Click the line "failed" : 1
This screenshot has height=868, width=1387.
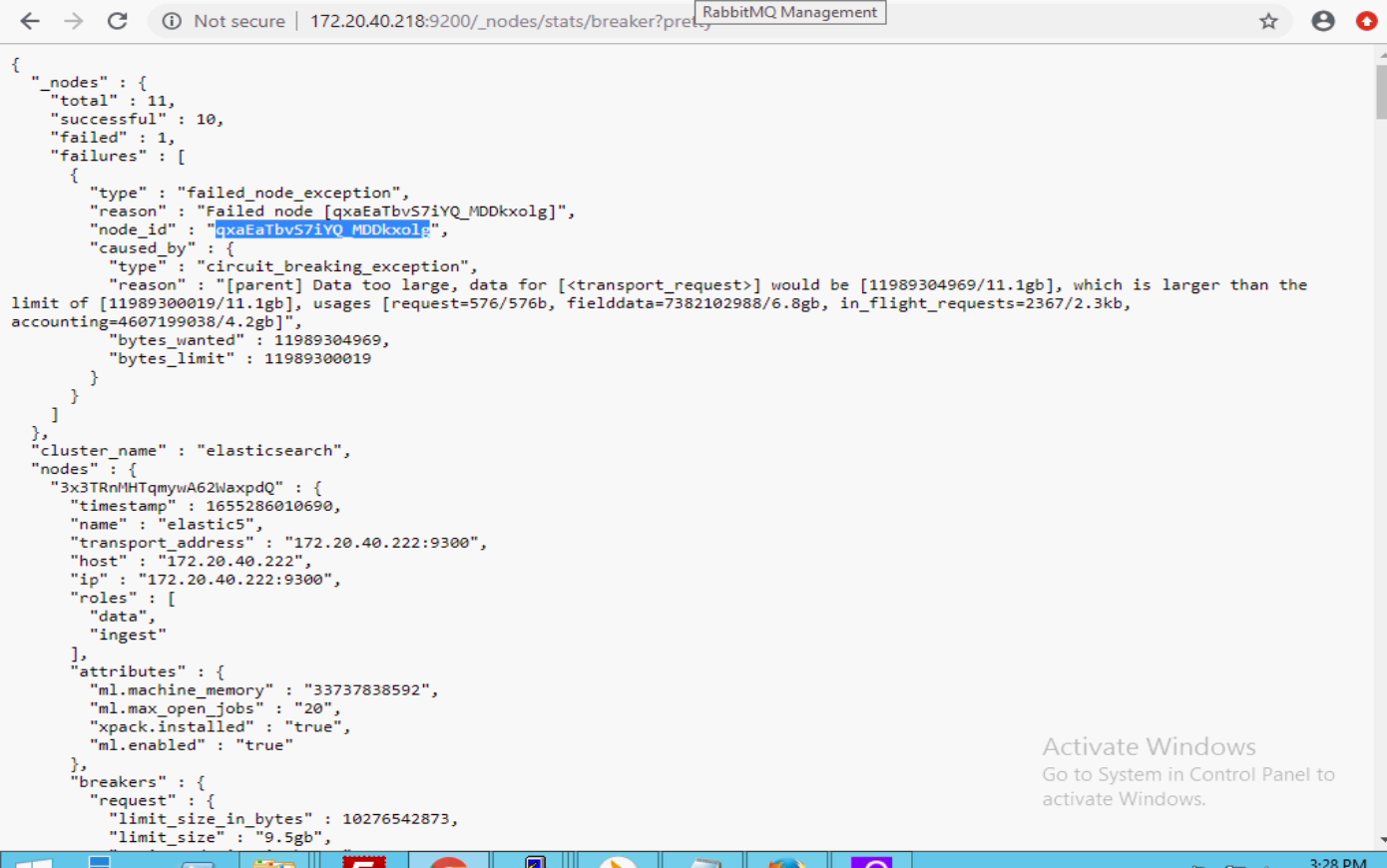click(113, 138)
